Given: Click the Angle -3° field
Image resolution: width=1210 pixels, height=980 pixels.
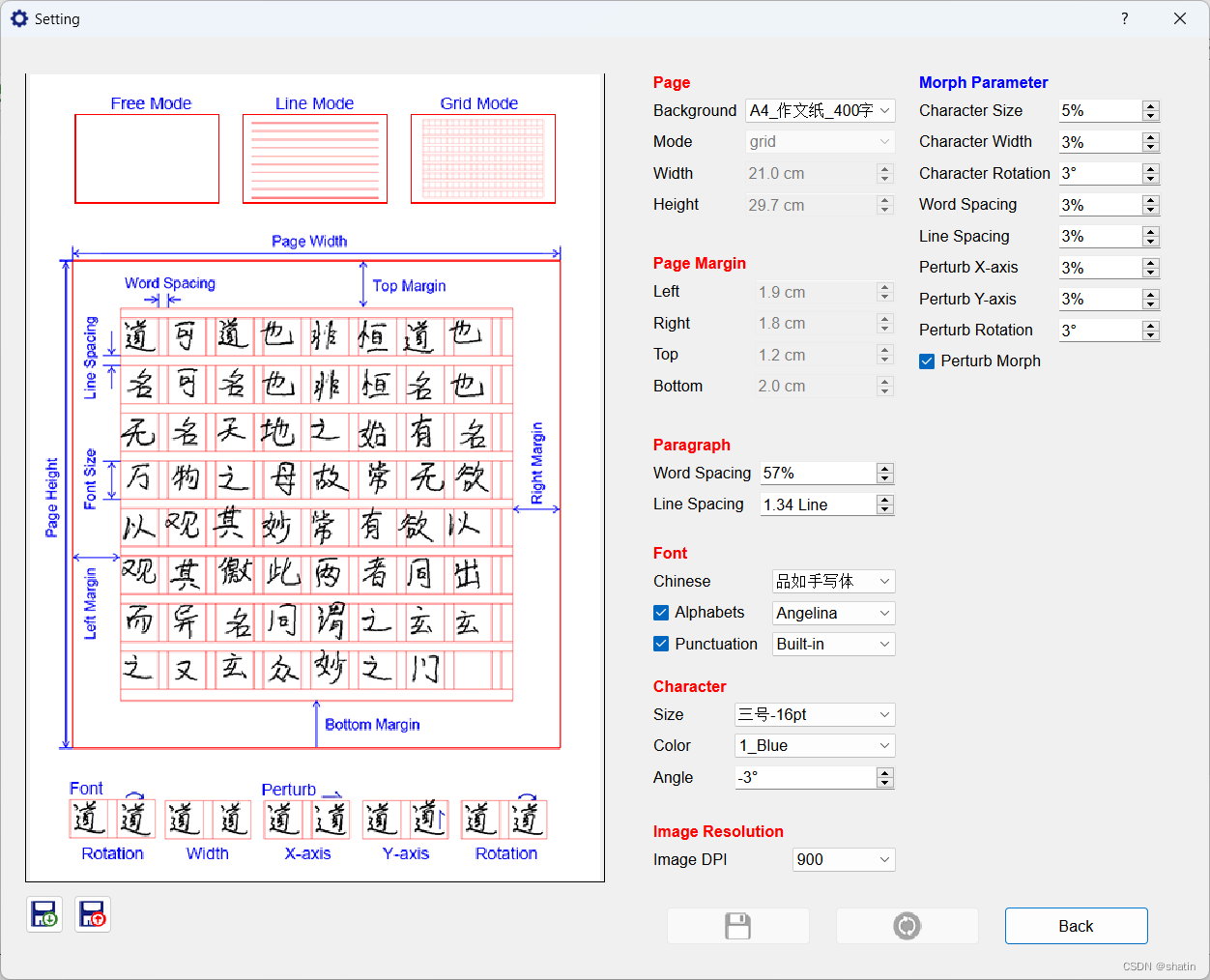Looking at the screenshot, I should (805, 777).
